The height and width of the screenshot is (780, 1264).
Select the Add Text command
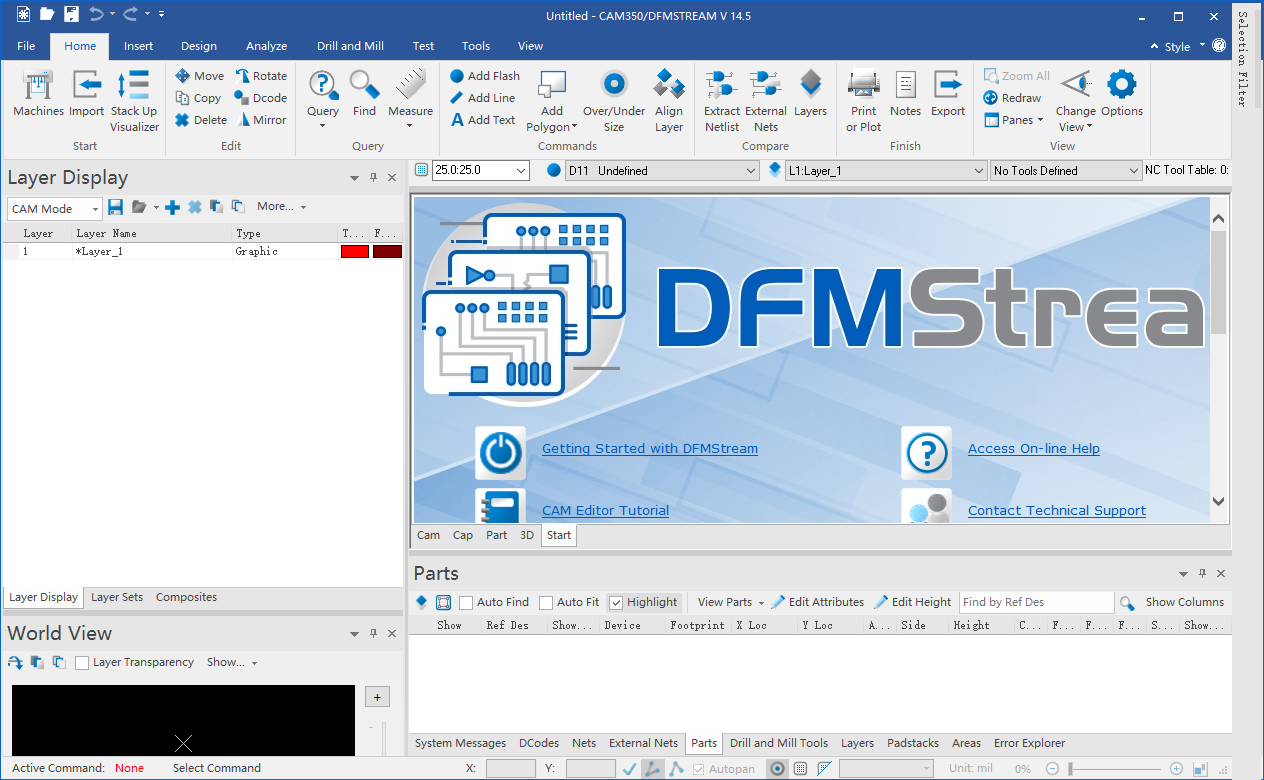[483, 120]
